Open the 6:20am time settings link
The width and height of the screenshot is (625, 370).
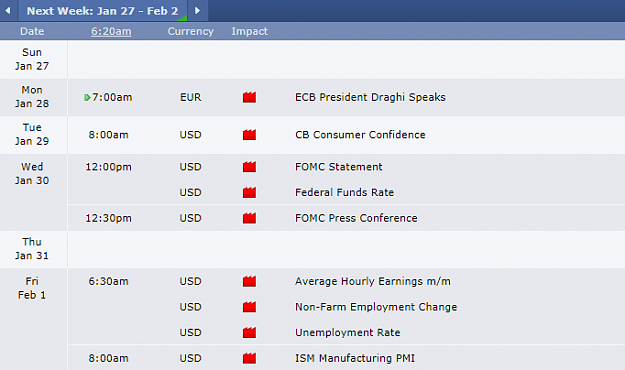pos(111,31)
